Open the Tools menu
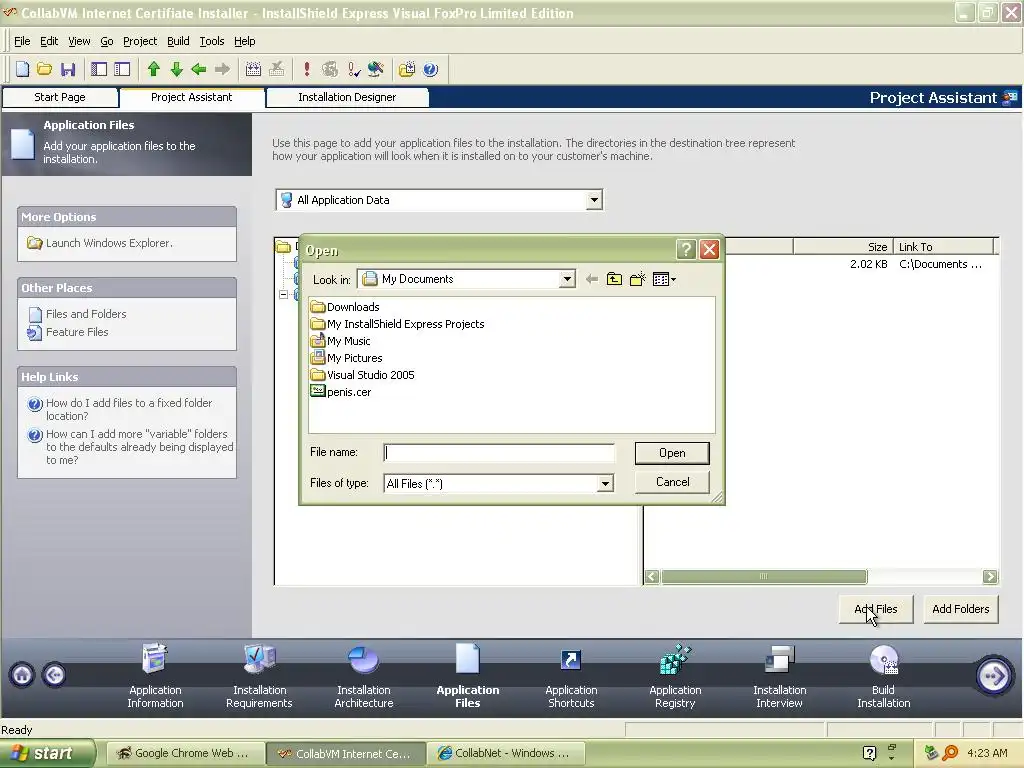 coord(212,41)
